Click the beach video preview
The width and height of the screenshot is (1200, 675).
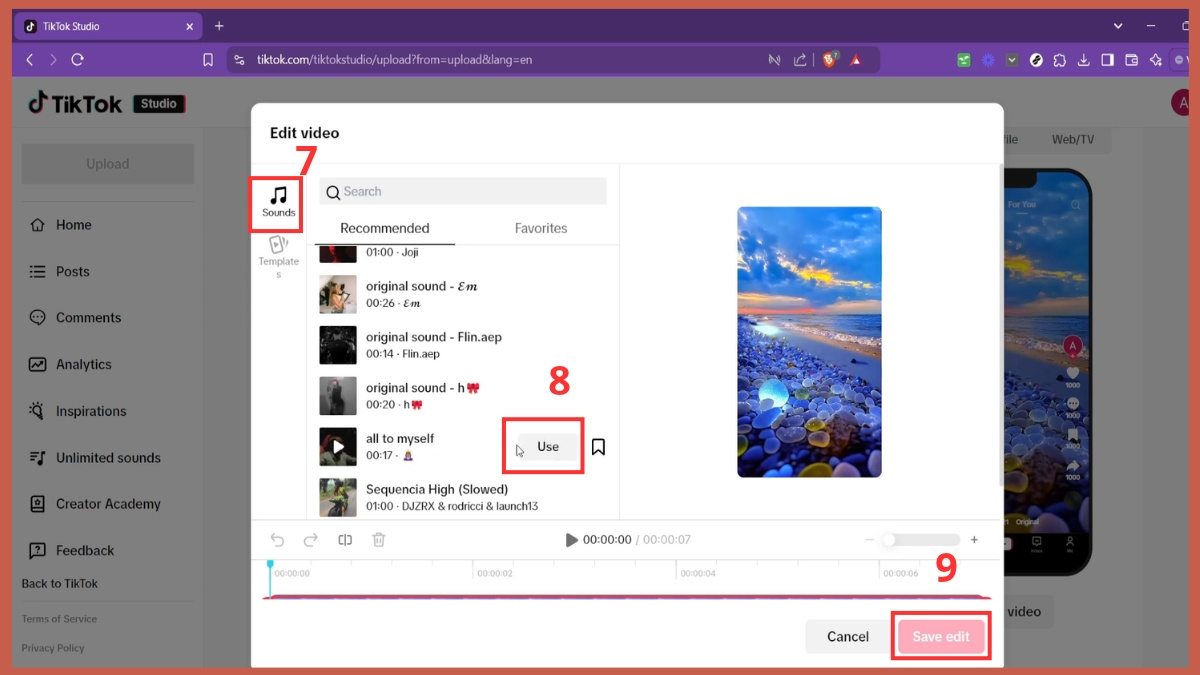pyautogui.click(x=809, y=342)
